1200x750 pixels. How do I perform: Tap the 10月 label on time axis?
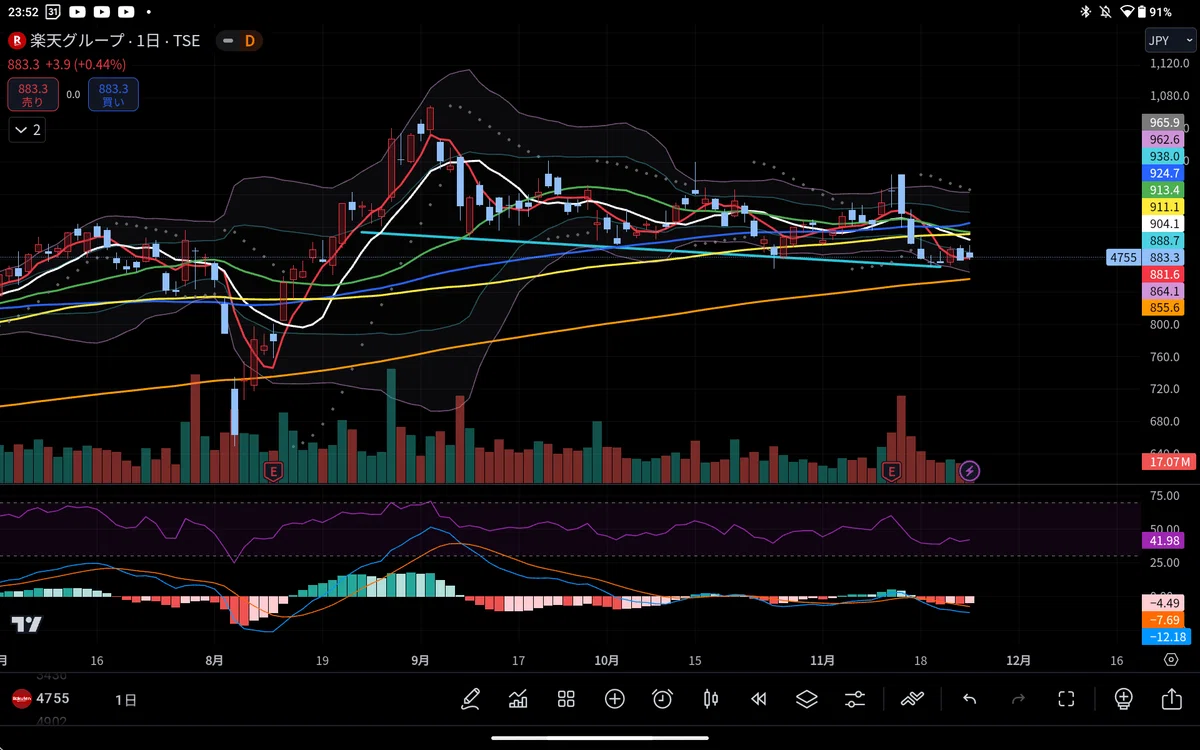coord(606,661)
